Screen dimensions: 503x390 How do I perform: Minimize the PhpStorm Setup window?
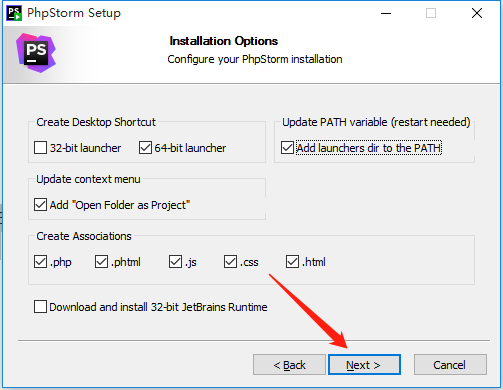[x=386, y=13]
